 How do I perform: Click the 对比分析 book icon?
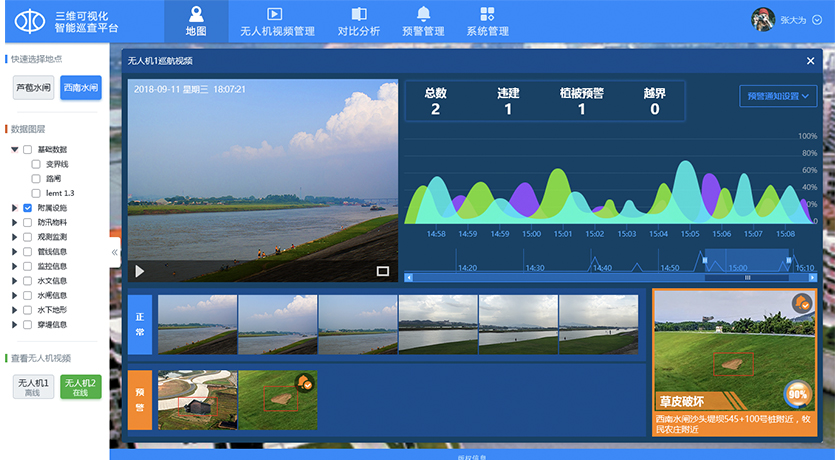click(x=359, y=14)
